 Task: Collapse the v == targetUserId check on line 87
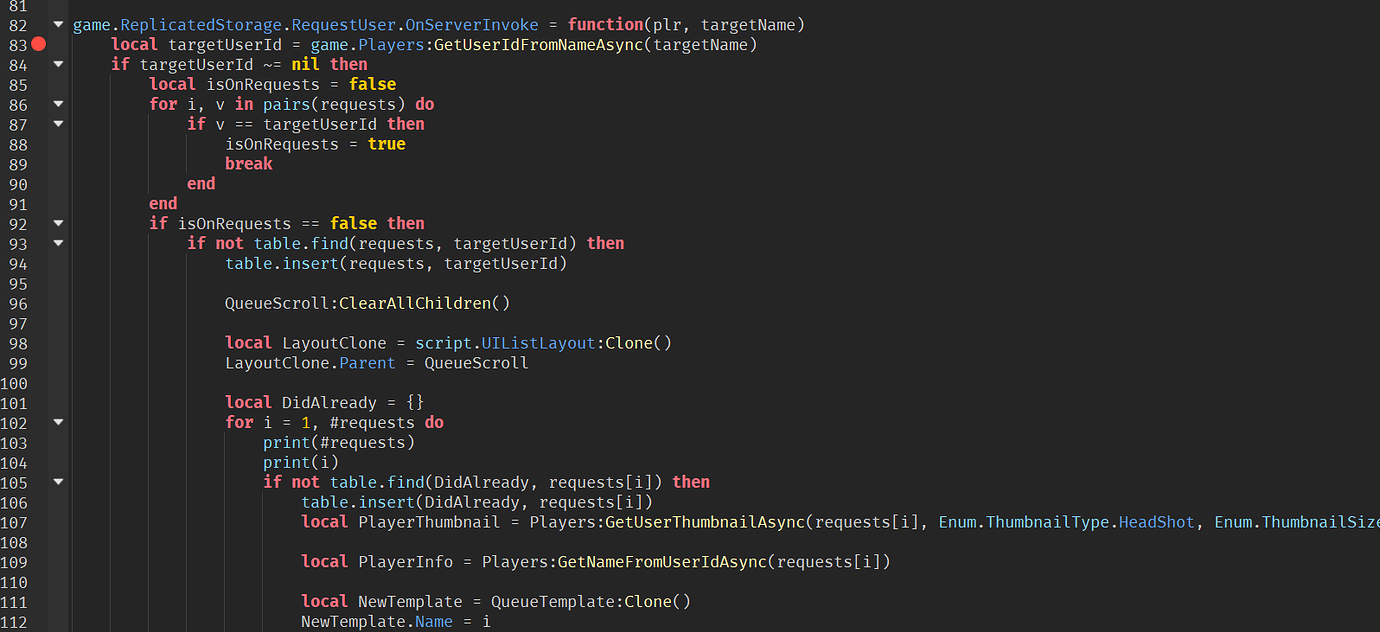(x=57, y=124)
